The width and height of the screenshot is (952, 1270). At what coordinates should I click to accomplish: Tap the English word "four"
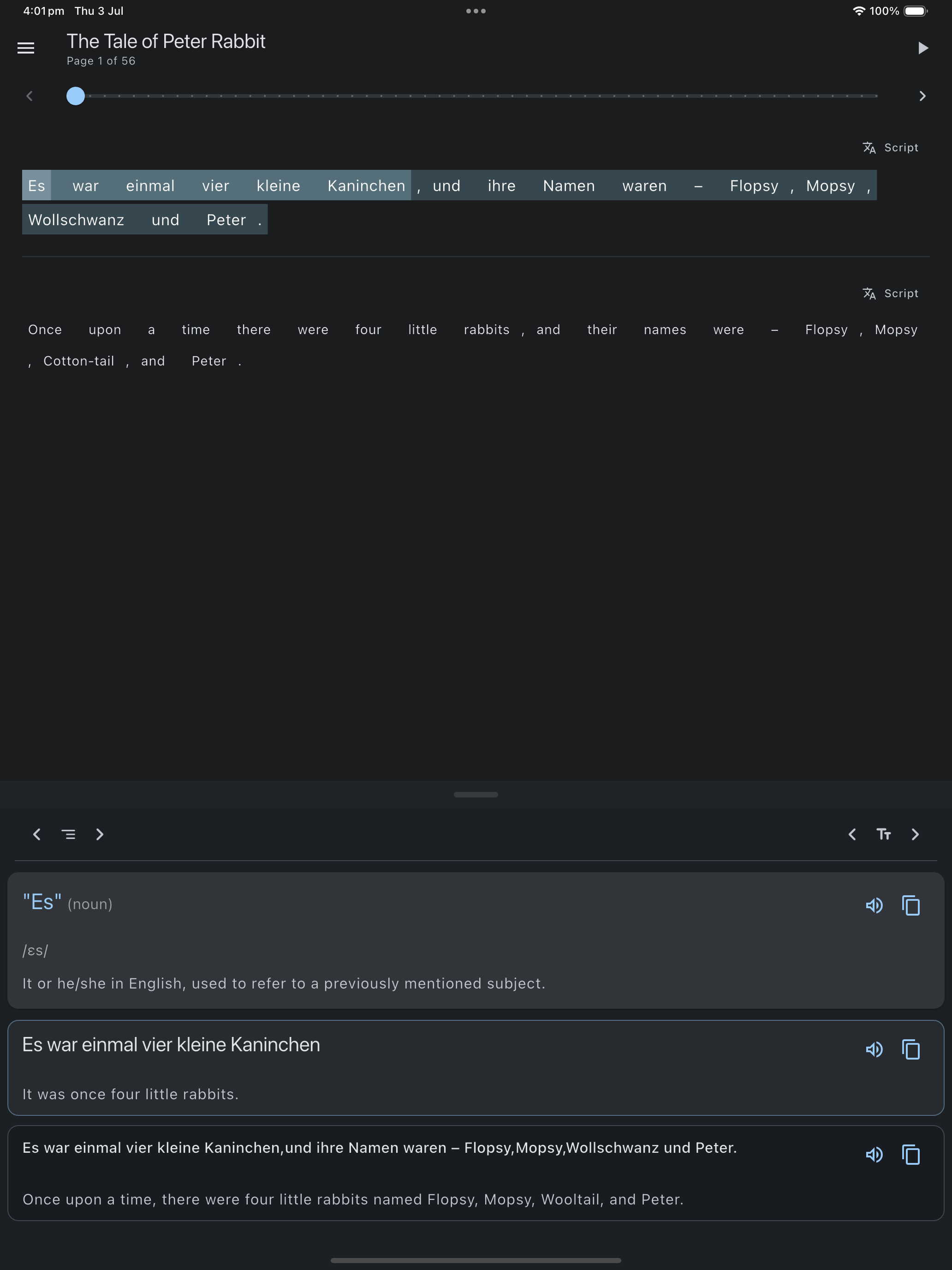pyautogui.click(x=368, y=329)
